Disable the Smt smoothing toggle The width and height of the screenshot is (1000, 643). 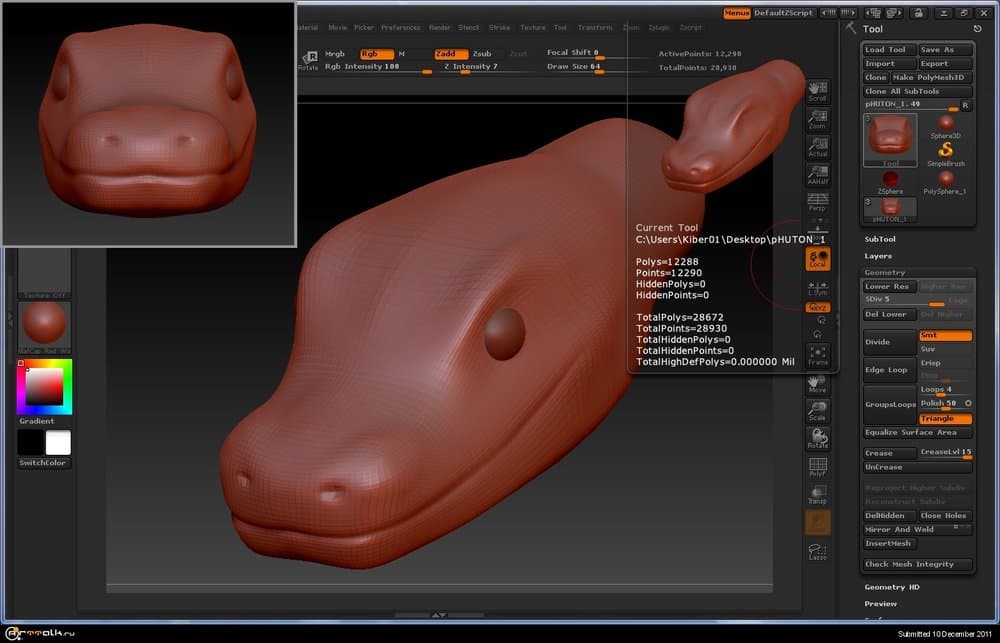coord(945,336)
